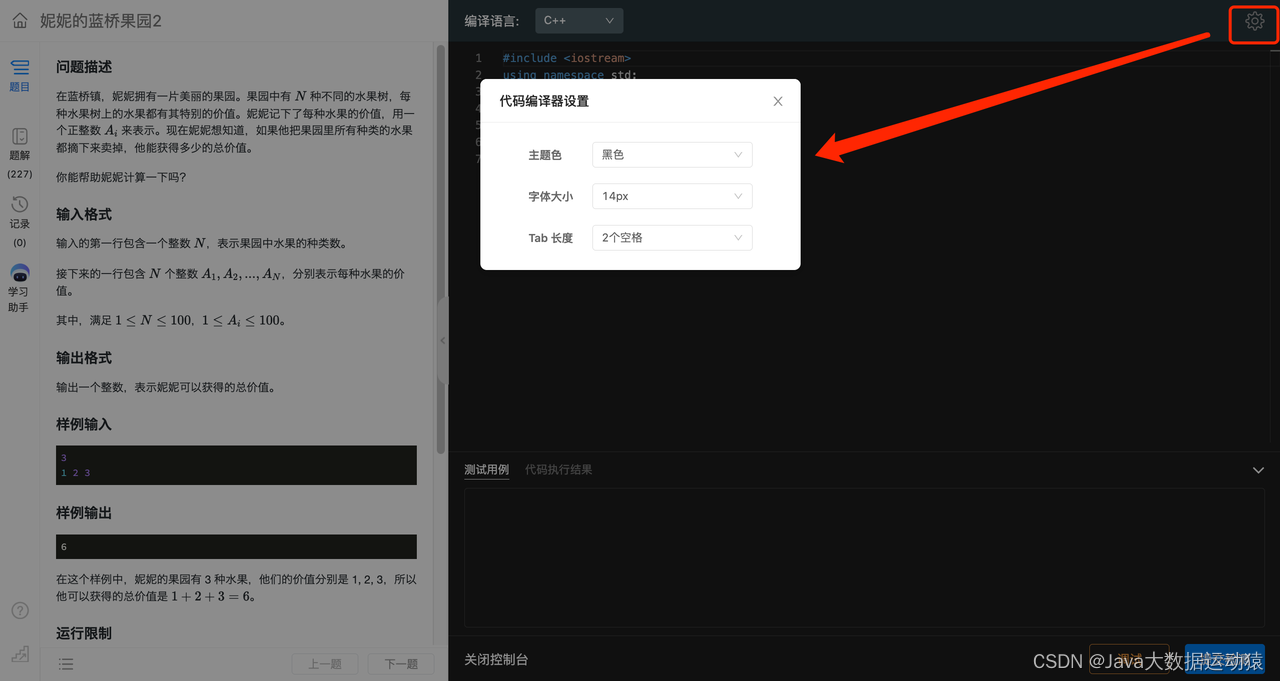Click the 样例输出 heading
Viewport: 1280px width, 681px height.
[x=84, y=513]
